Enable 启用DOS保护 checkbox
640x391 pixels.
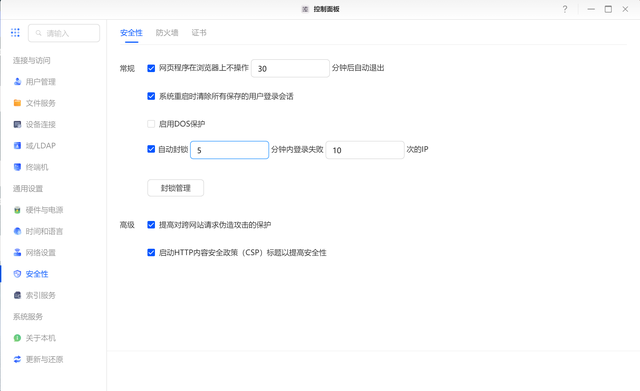point(151,124)
